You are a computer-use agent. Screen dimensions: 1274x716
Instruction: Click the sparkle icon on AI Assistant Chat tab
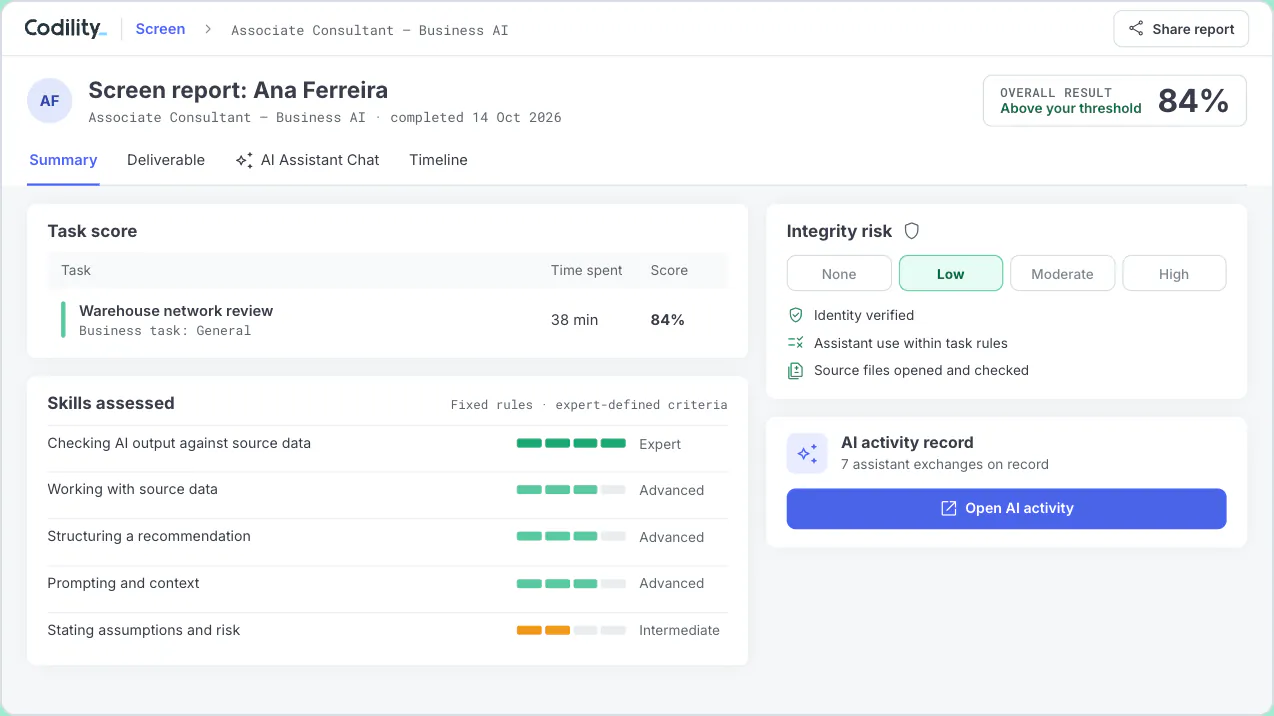(x=244, y=160)
